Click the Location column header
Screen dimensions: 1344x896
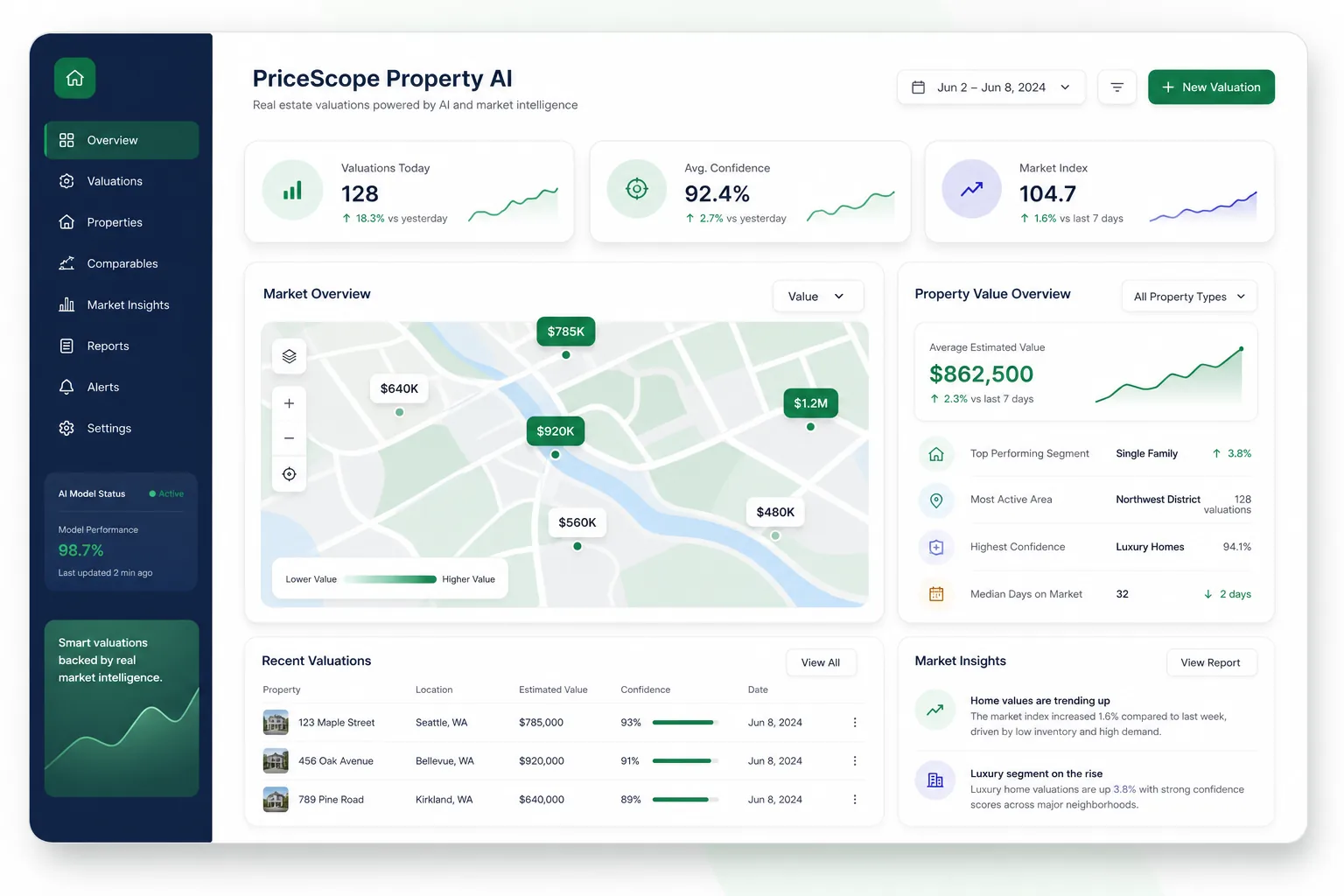click(x=434, y=690)
